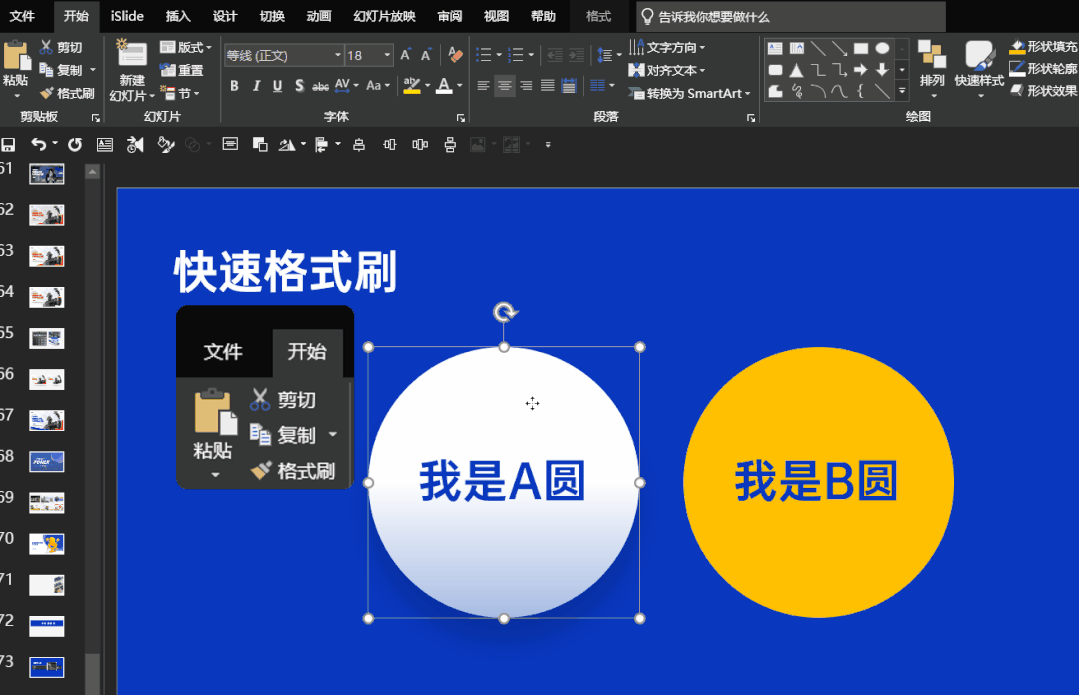The width and height of the screenshot is (1079, 695).
Task: Toggle Italic formatting
Action: tap(256, 86)
